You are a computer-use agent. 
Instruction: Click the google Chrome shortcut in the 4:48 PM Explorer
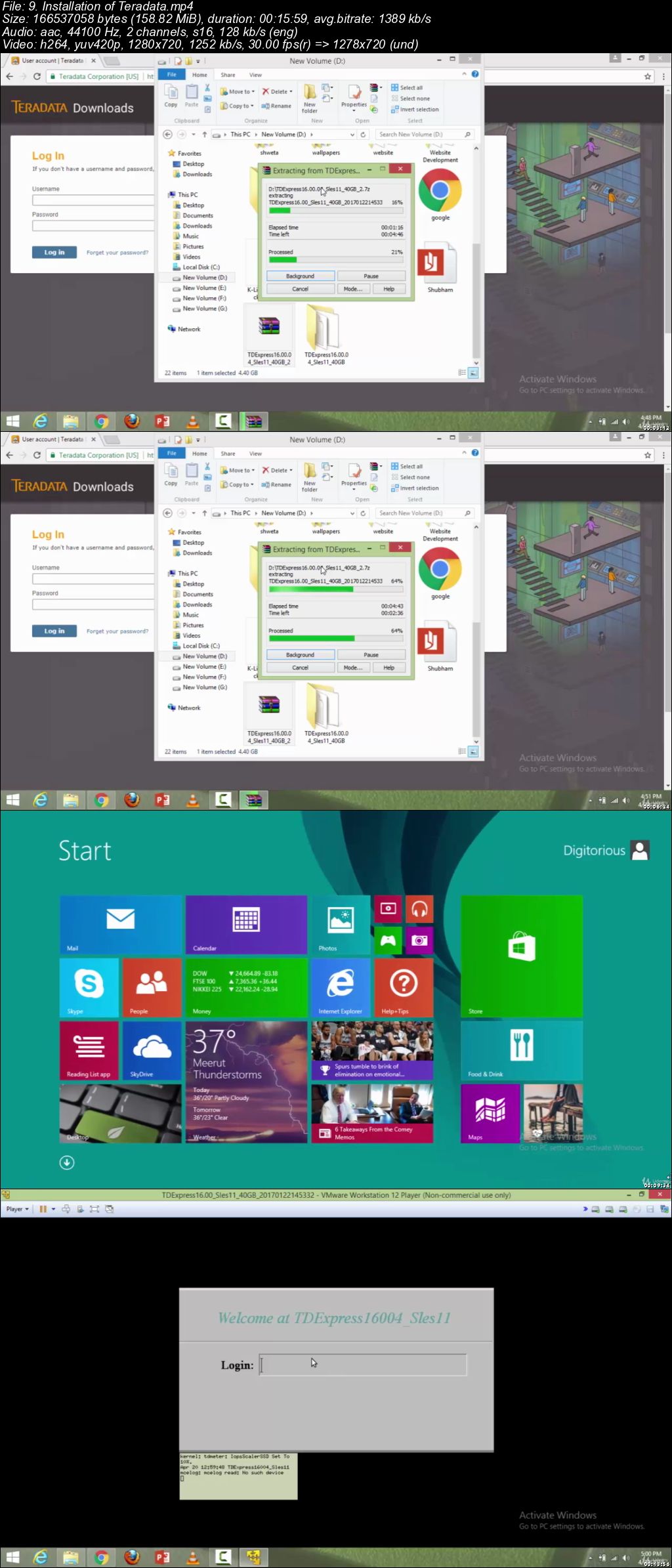(x=440, y=195)
